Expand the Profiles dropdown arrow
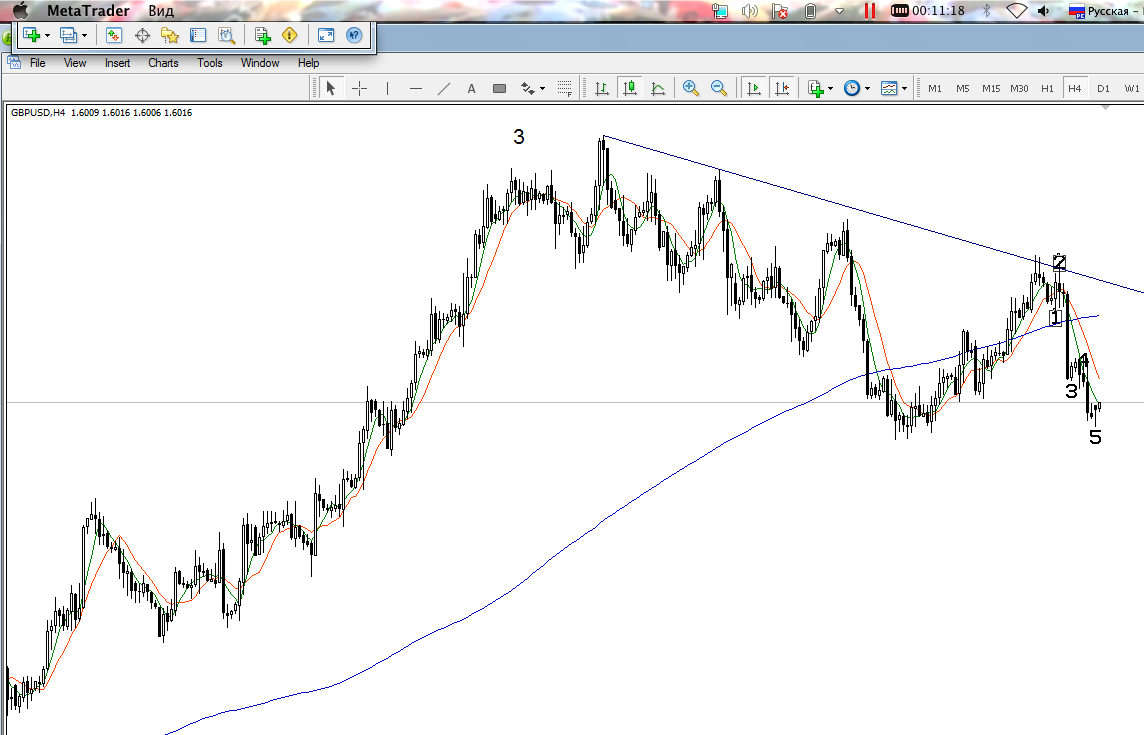Image resolution: width=1144 pixels, height=735 pixels. 85,35
